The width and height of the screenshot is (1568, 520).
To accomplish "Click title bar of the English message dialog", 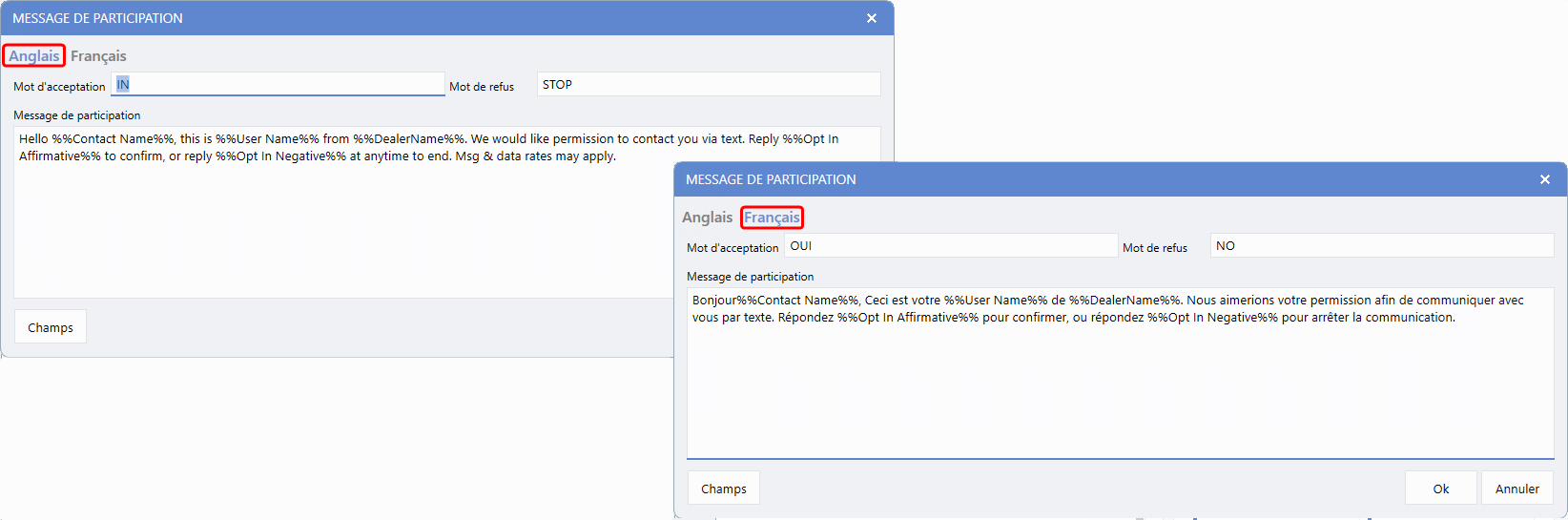I will pos(429,18).
